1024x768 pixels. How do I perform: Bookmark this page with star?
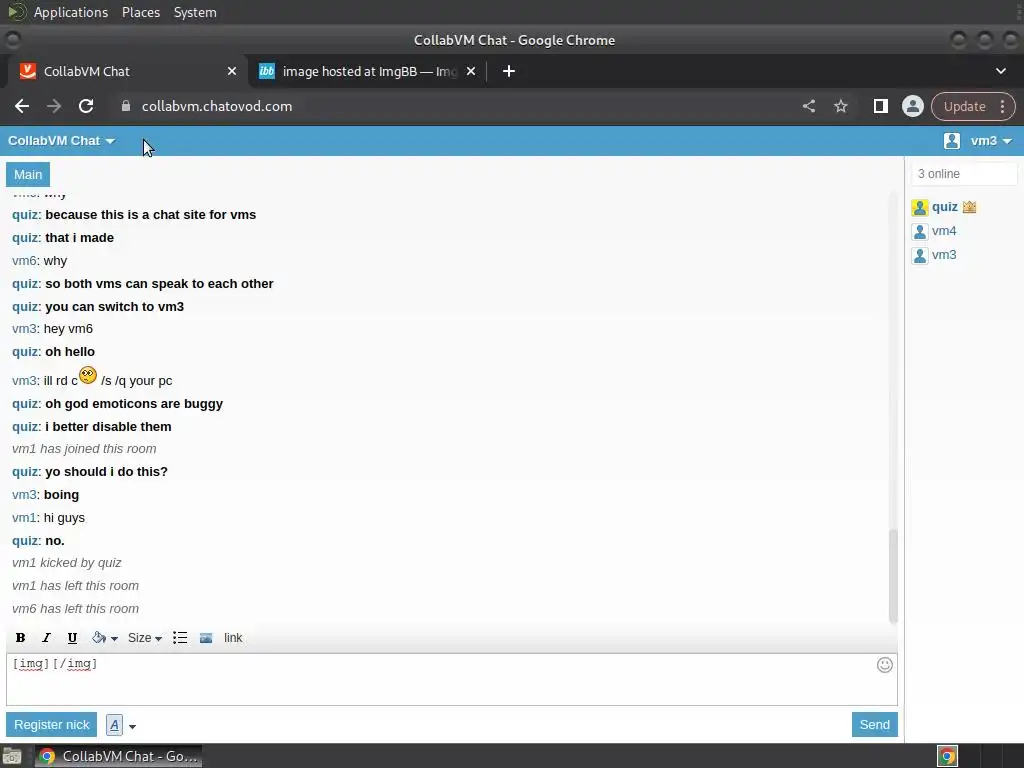click(840, 106)
